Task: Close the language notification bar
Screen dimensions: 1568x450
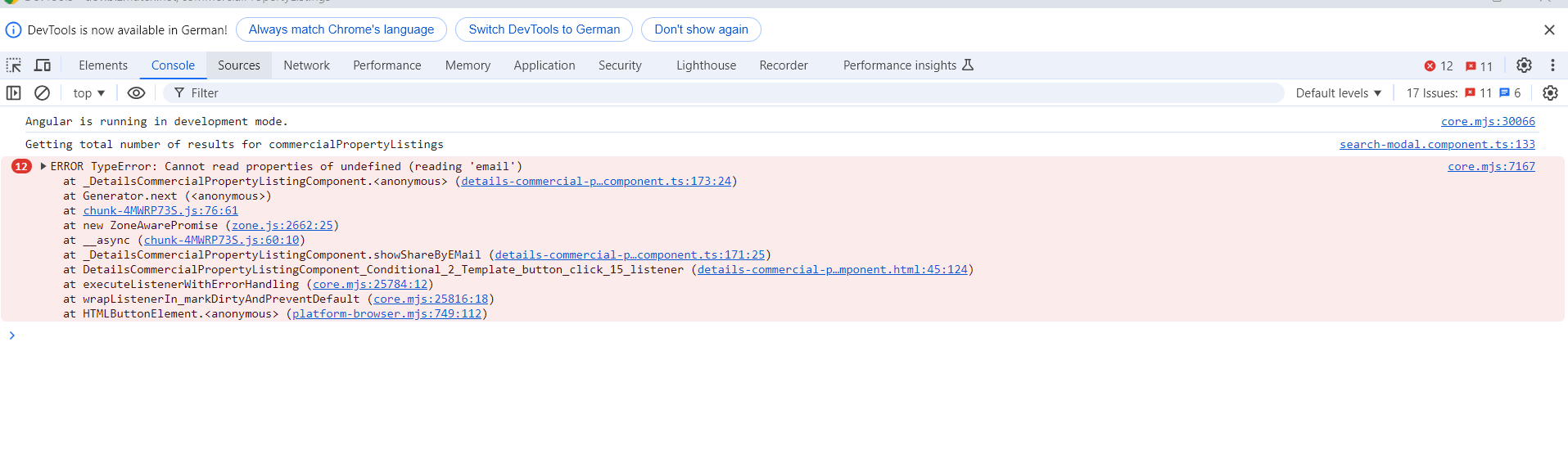Action: click(x=1549, y=30)
